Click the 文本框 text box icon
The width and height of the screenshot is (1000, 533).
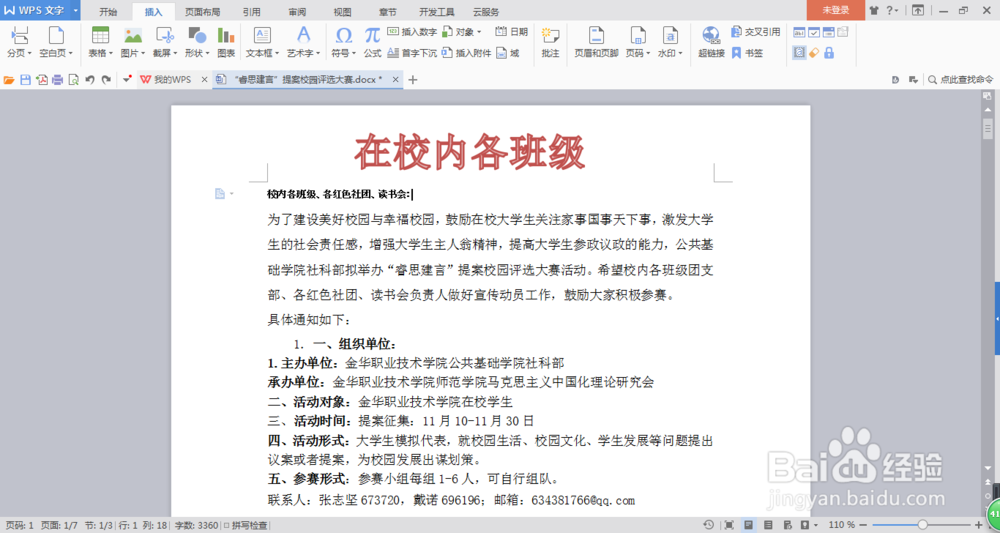(x=262, y=35)
